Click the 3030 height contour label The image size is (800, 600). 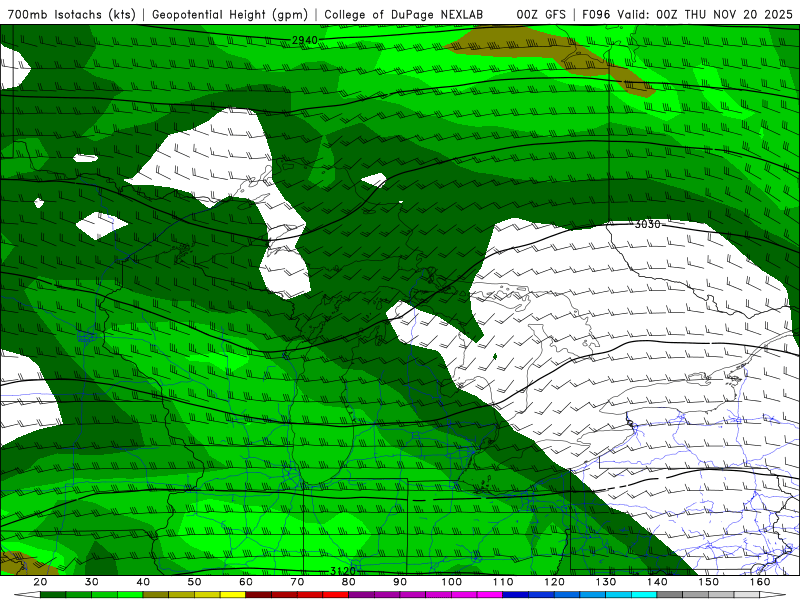[647, 224]
